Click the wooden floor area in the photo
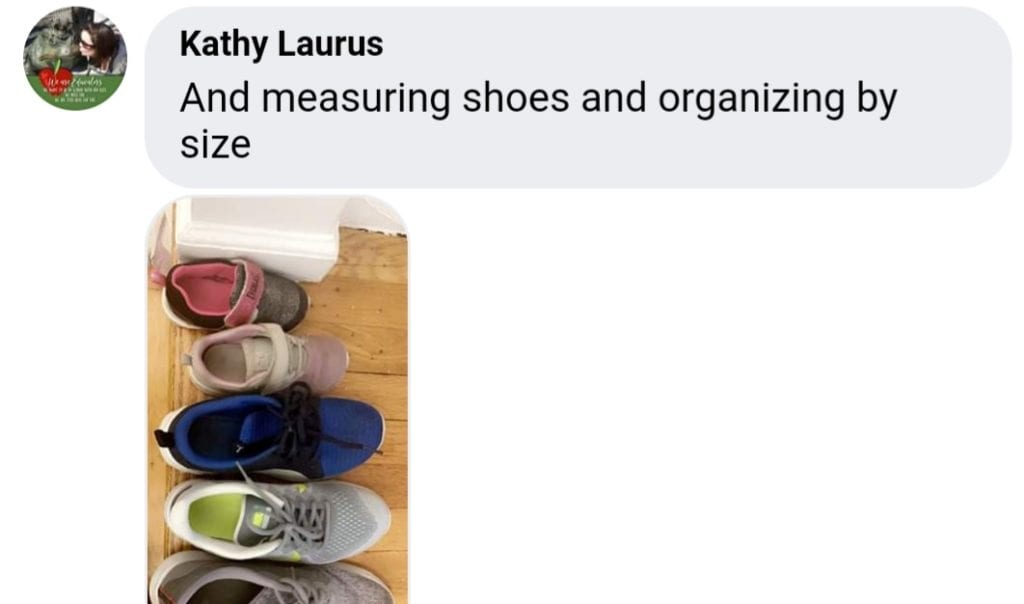 (x=376, y=313)
